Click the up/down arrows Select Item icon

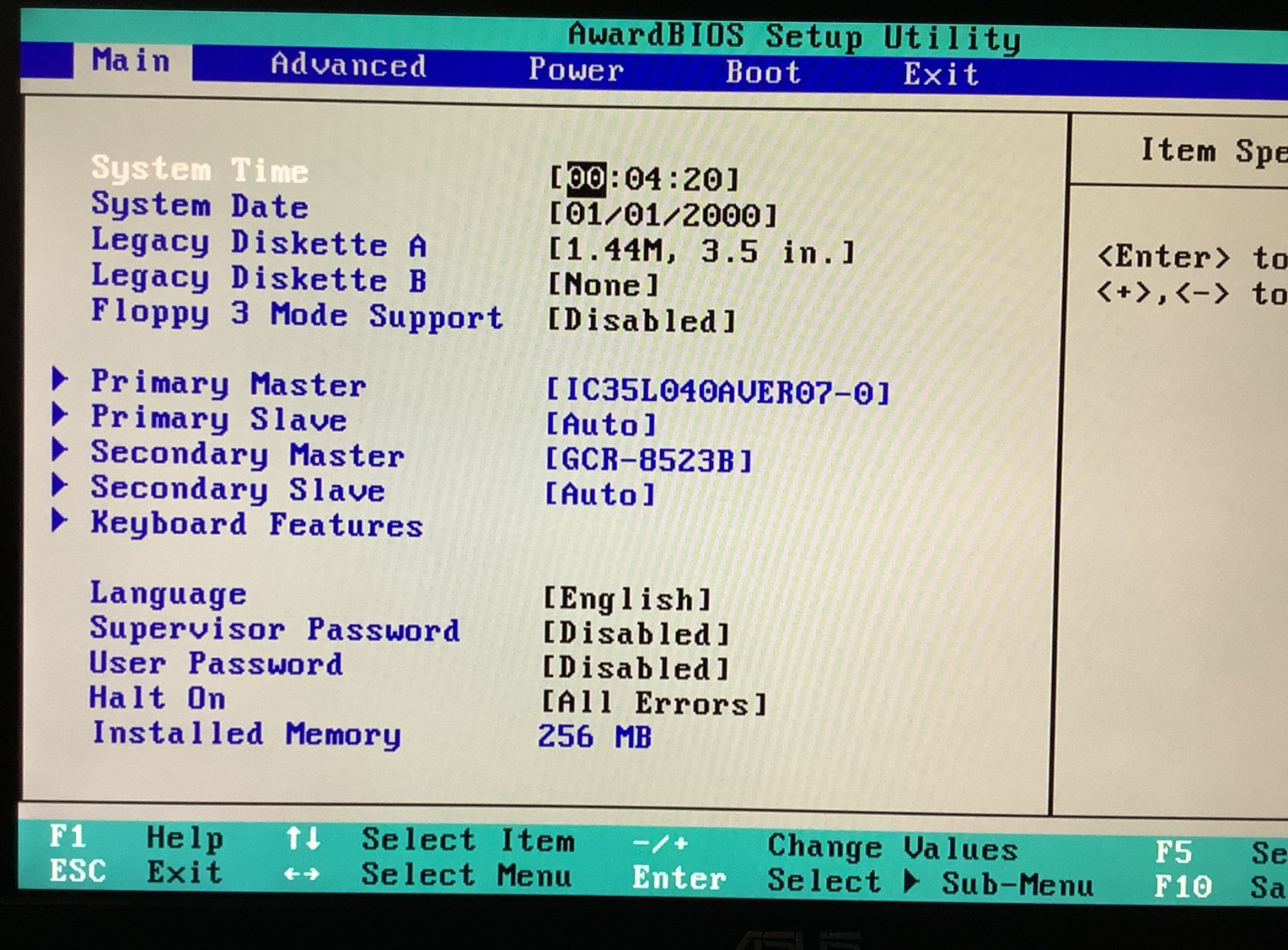(x=302, y=838)
